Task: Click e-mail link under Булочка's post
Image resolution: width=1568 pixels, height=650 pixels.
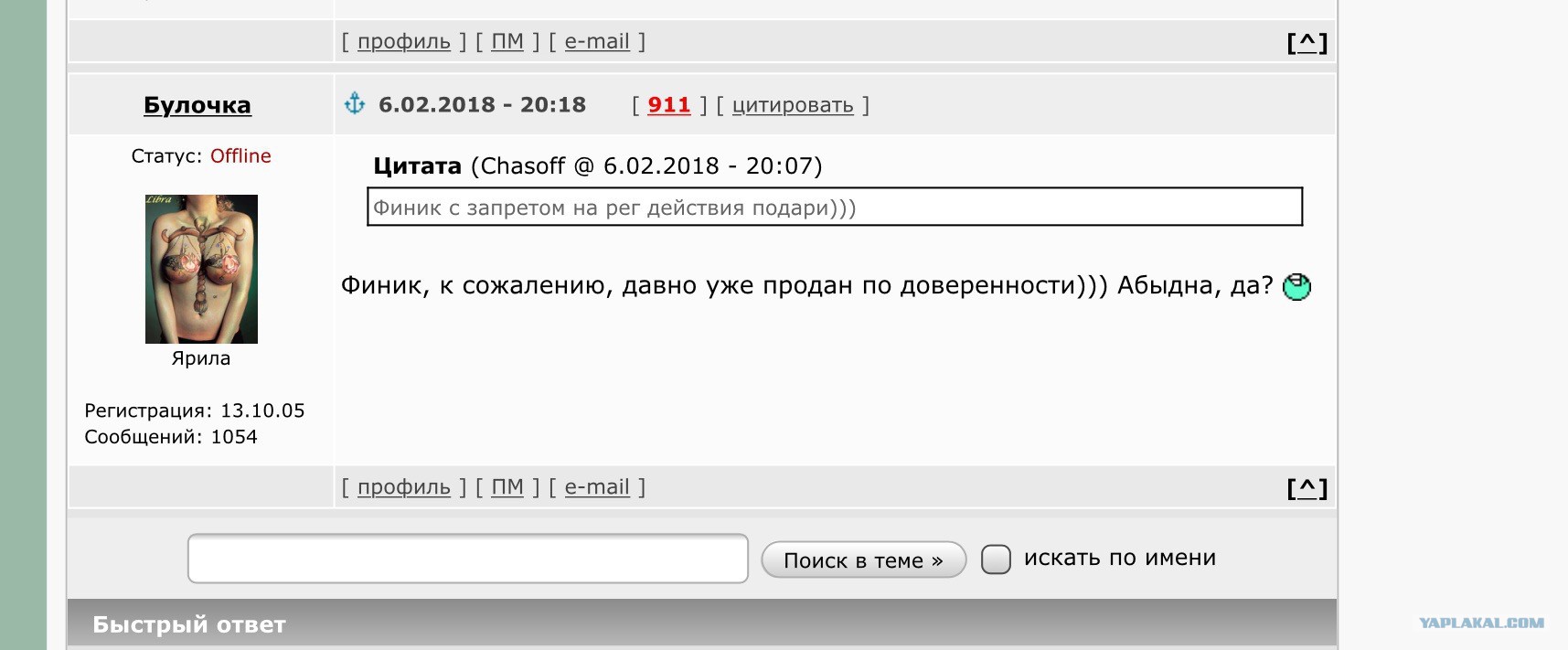Action: 597,487
